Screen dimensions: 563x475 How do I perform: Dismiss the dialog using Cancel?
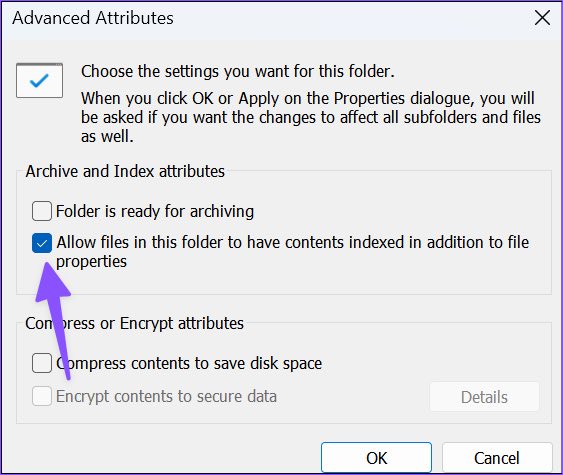pyautogui.click(x=497, y=457)
